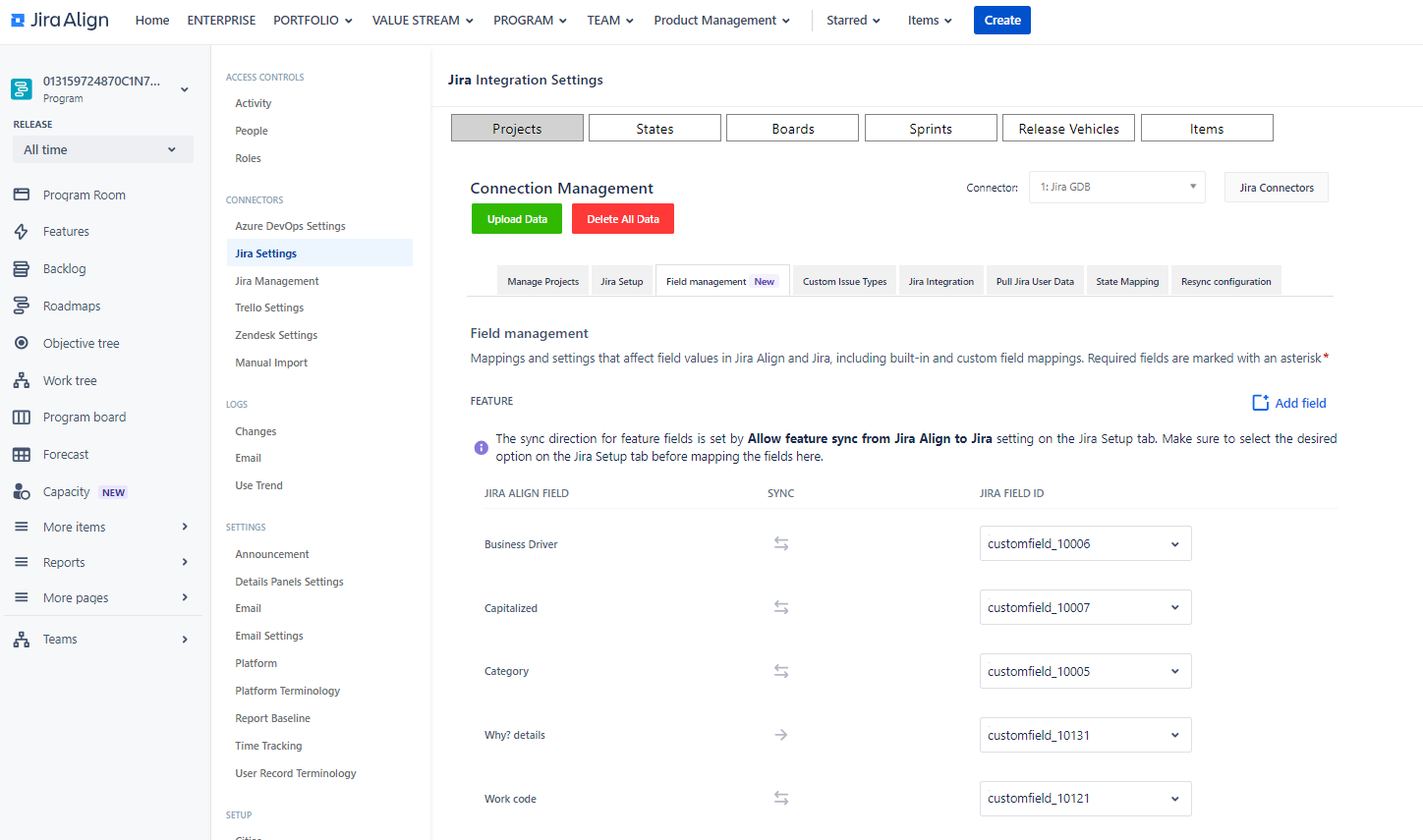Expand the Reports submenu arrow
The image size is (1423, 840).
coord(185,562)
